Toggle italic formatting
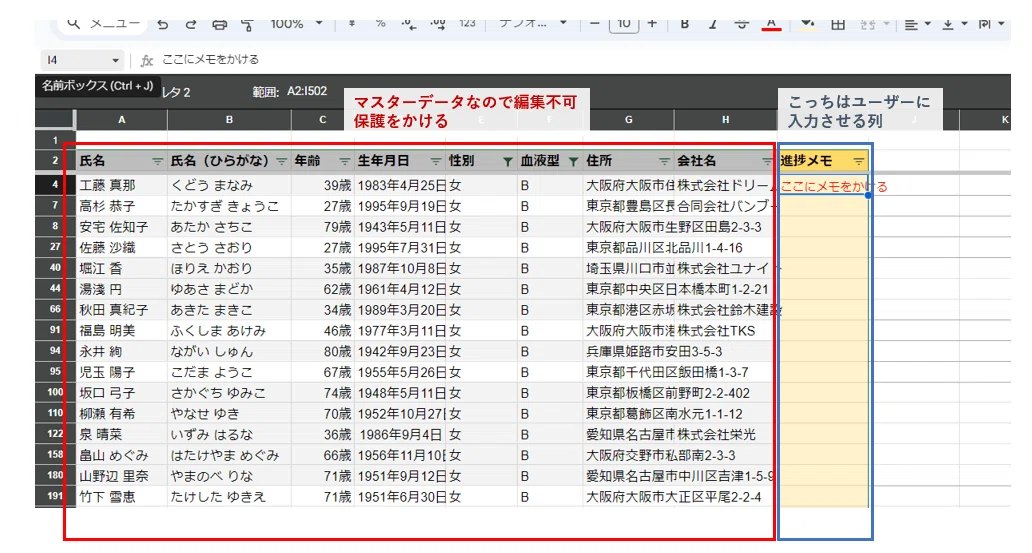Image resolution: width=1032 pixels, height=553 pixels. pos(713,24)
